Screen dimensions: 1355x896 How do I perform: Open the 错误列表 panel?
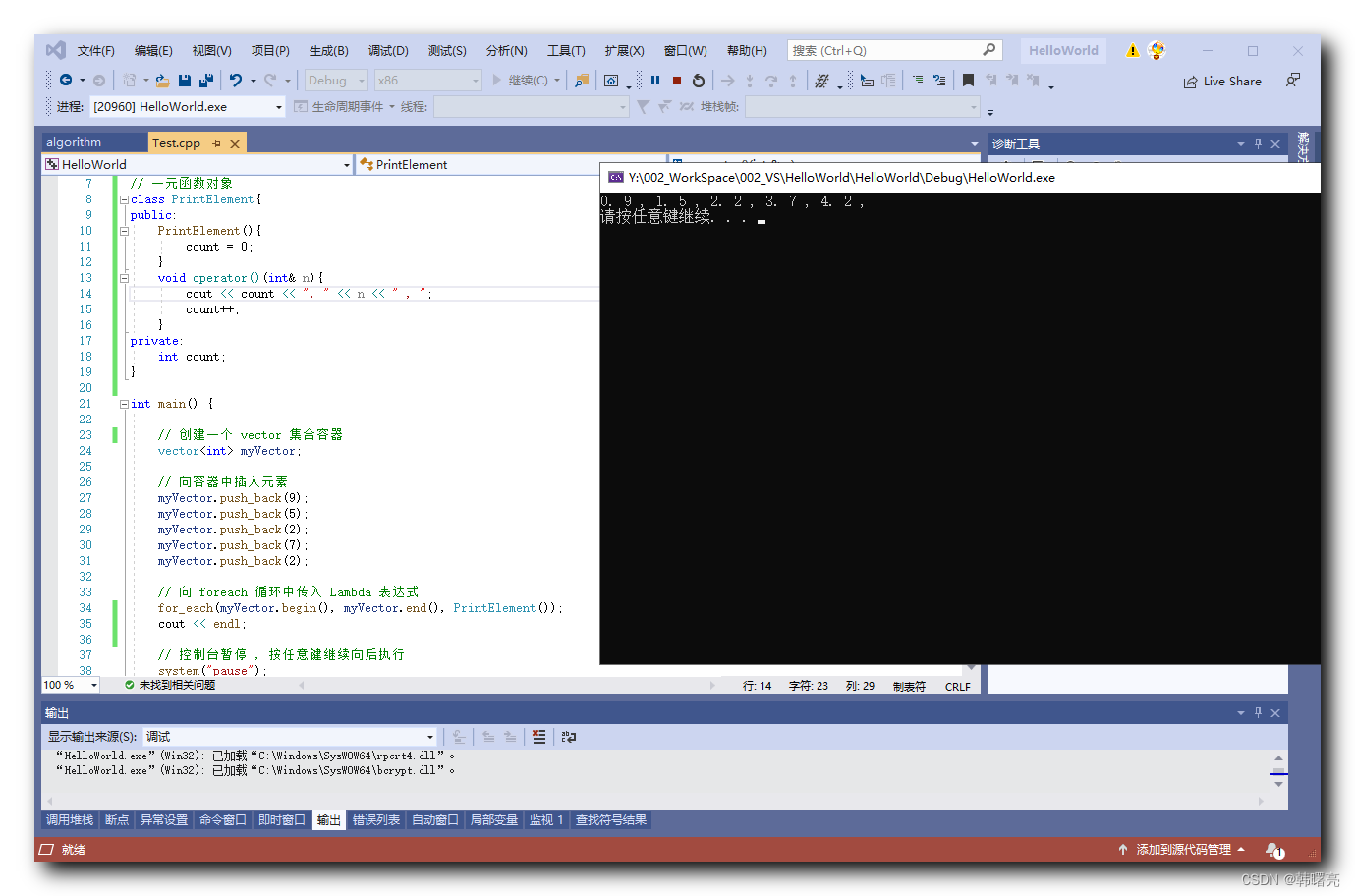376,819
